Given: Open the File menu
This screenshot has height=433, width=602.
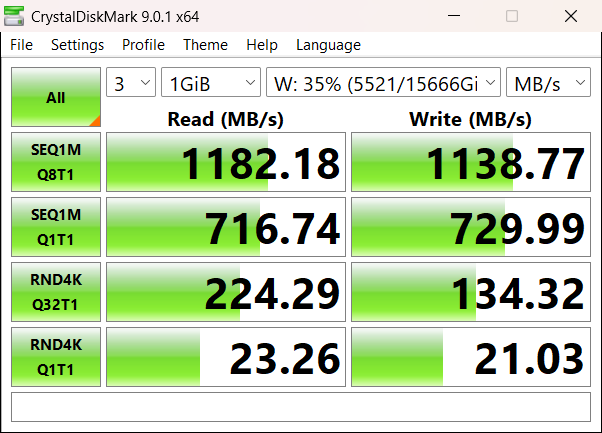Looking at the screenshot, I should (21, 45).
